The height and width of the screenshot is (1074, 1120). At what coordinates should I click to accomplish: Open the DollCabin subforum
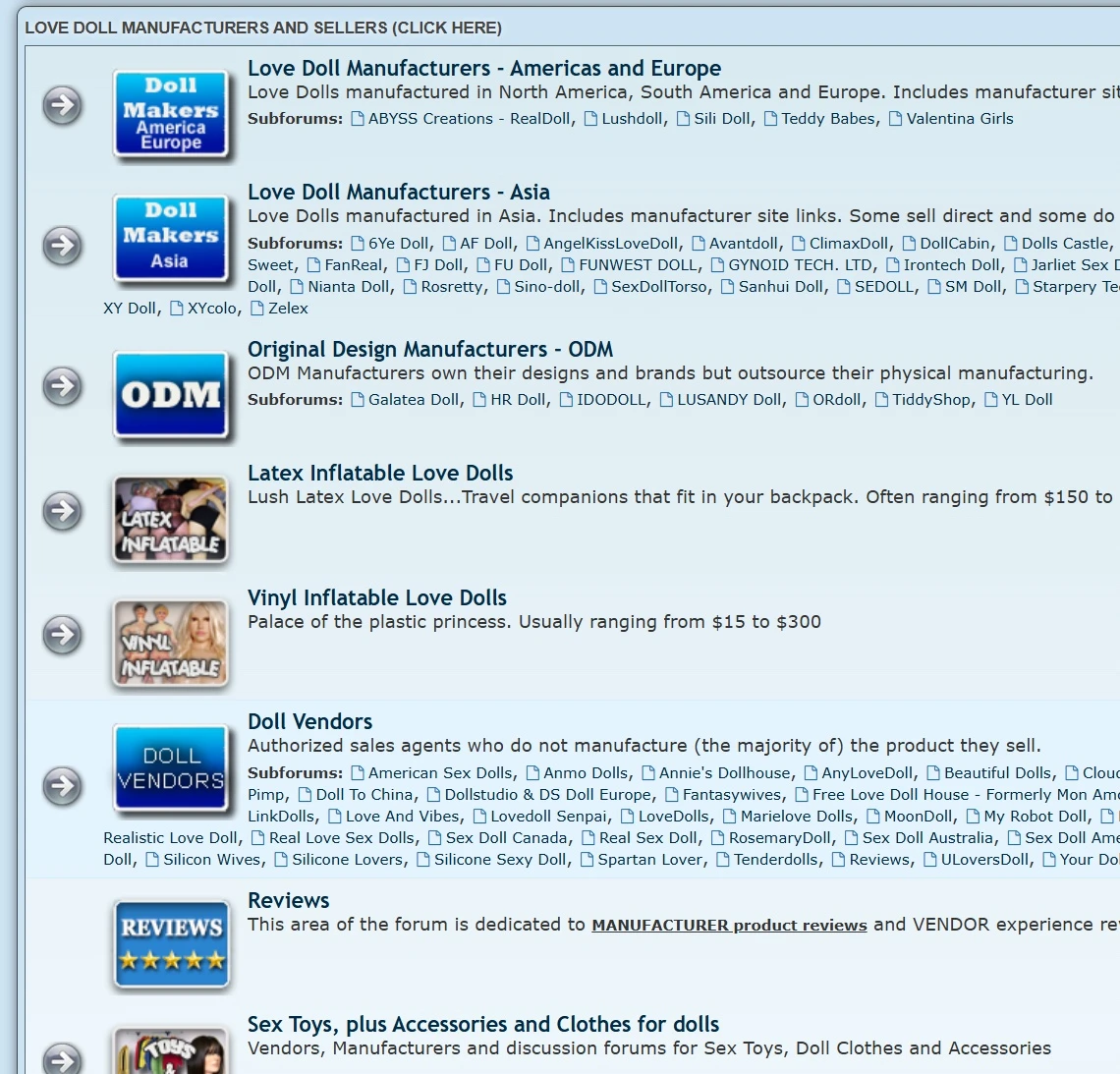(954, 244)
